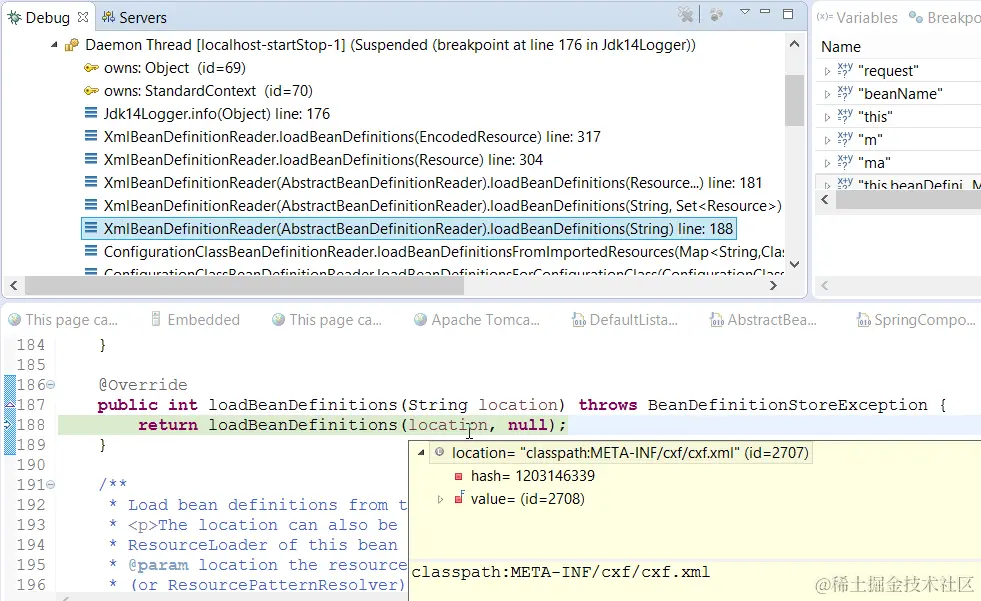Maximize the Debug view panel
981x601 pixels.
788,13
